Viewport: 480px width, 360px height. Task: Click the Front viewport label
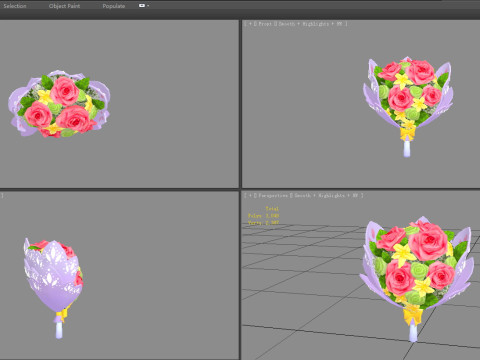[x=265, y=24]
